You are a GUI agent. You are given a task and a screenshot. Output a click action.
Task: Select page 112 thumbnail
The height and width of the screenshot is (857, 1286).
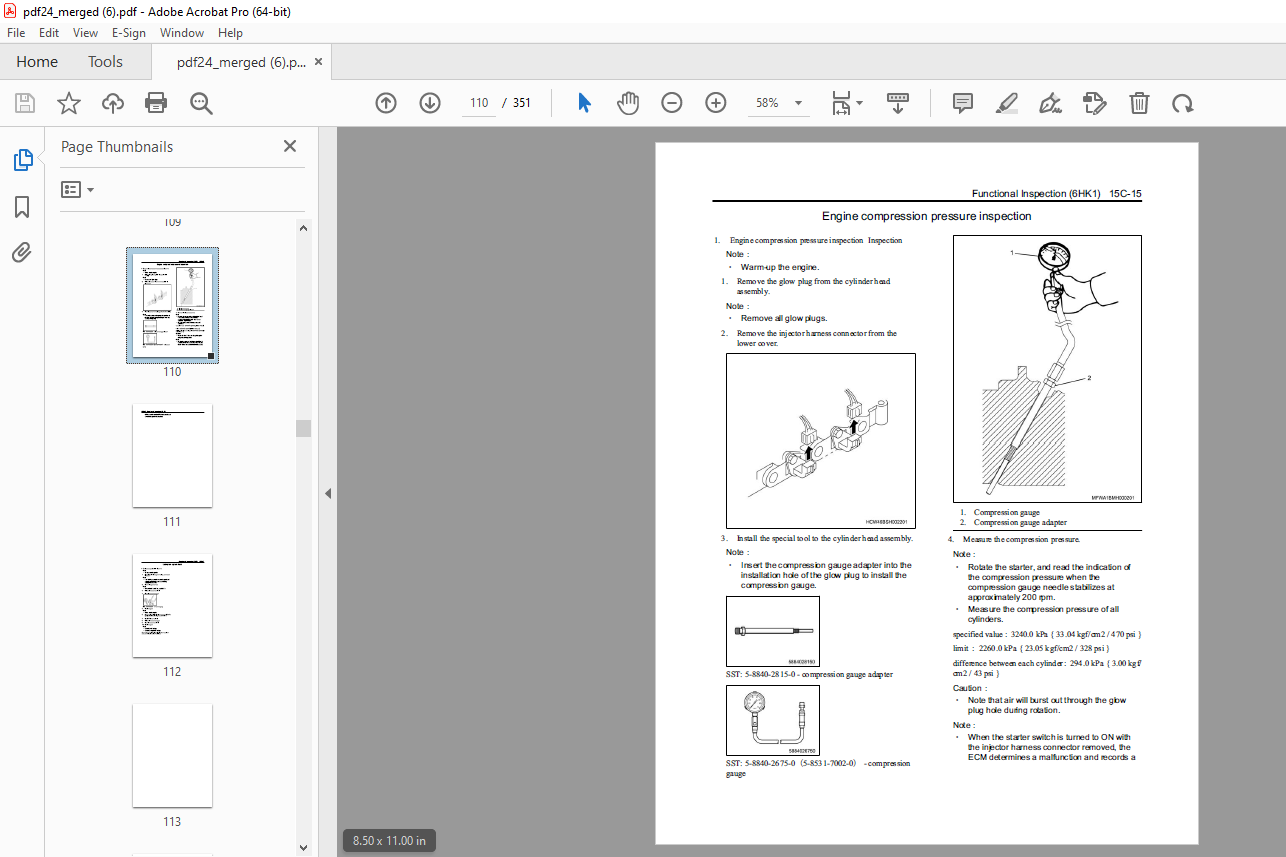(172, 605)
